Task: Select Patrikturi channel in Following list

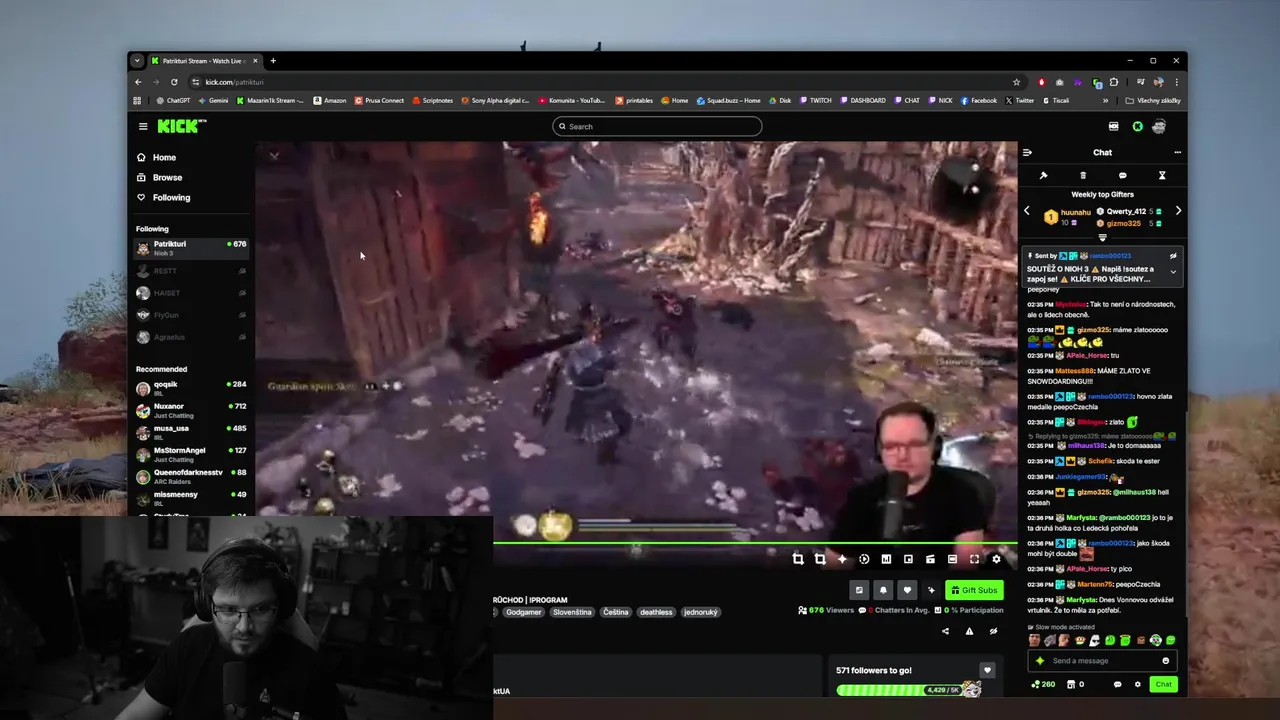Action: 191,248
